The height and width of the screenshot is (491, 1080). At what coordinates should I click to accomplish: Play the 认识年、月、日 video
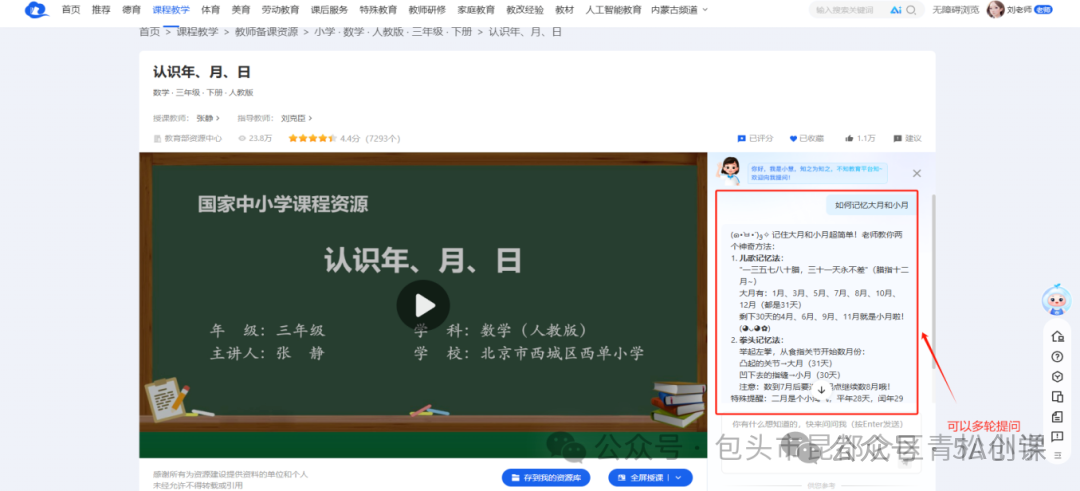click(423, 305)
